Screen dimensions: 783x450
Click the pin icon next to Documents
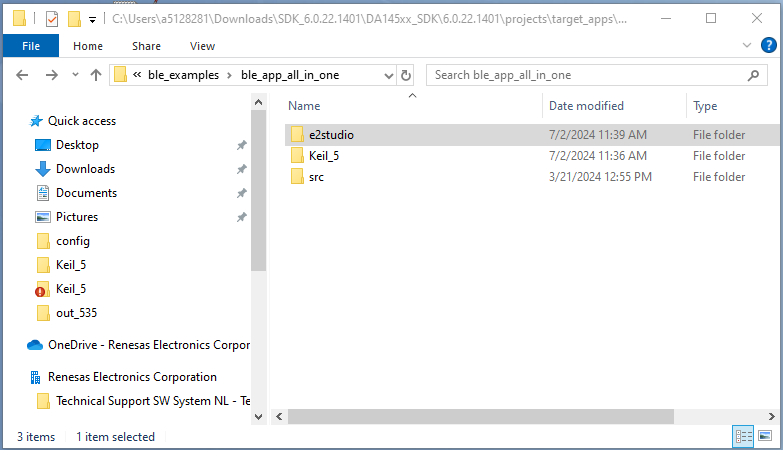tap(242, 193)
